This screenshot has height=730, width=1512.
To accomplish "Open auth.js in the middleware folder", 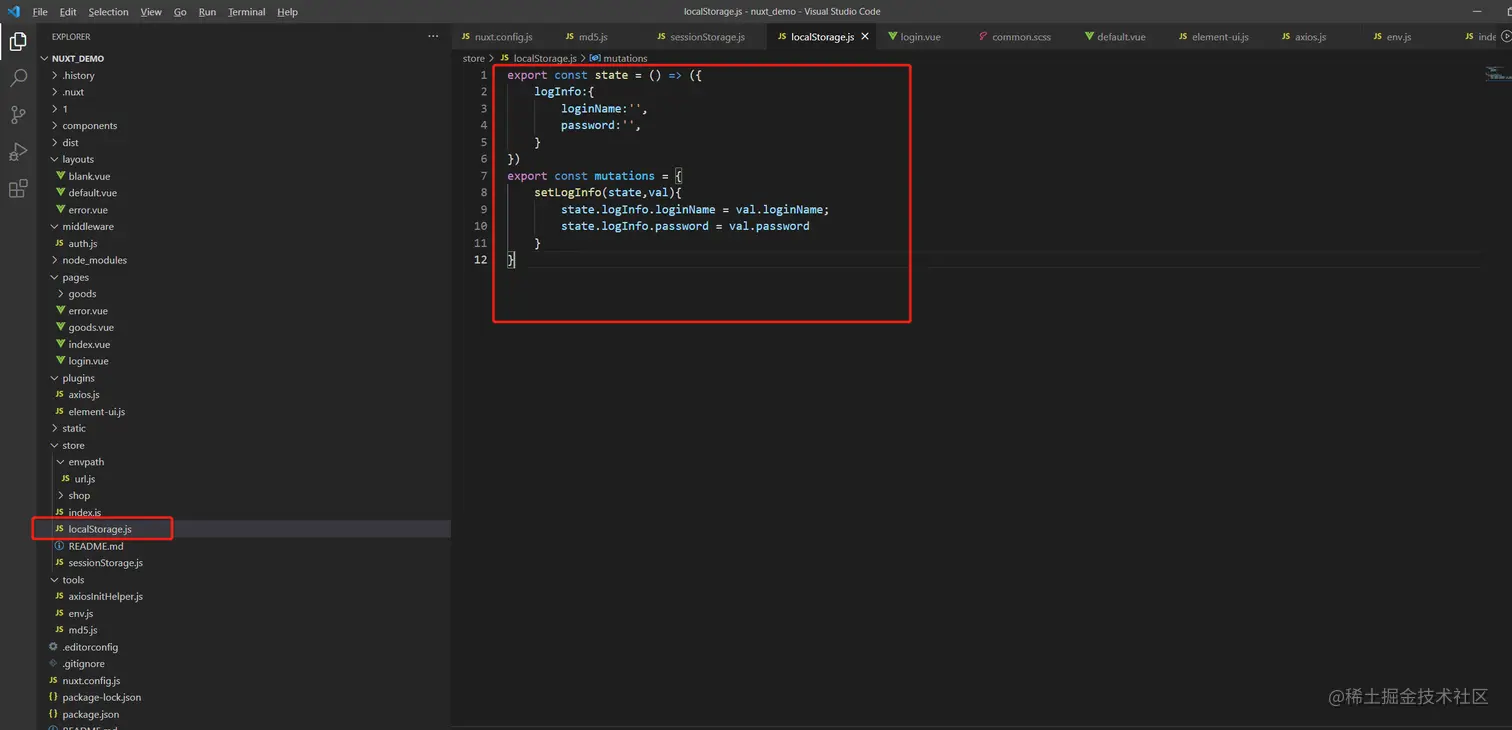I will click(82, 244).
